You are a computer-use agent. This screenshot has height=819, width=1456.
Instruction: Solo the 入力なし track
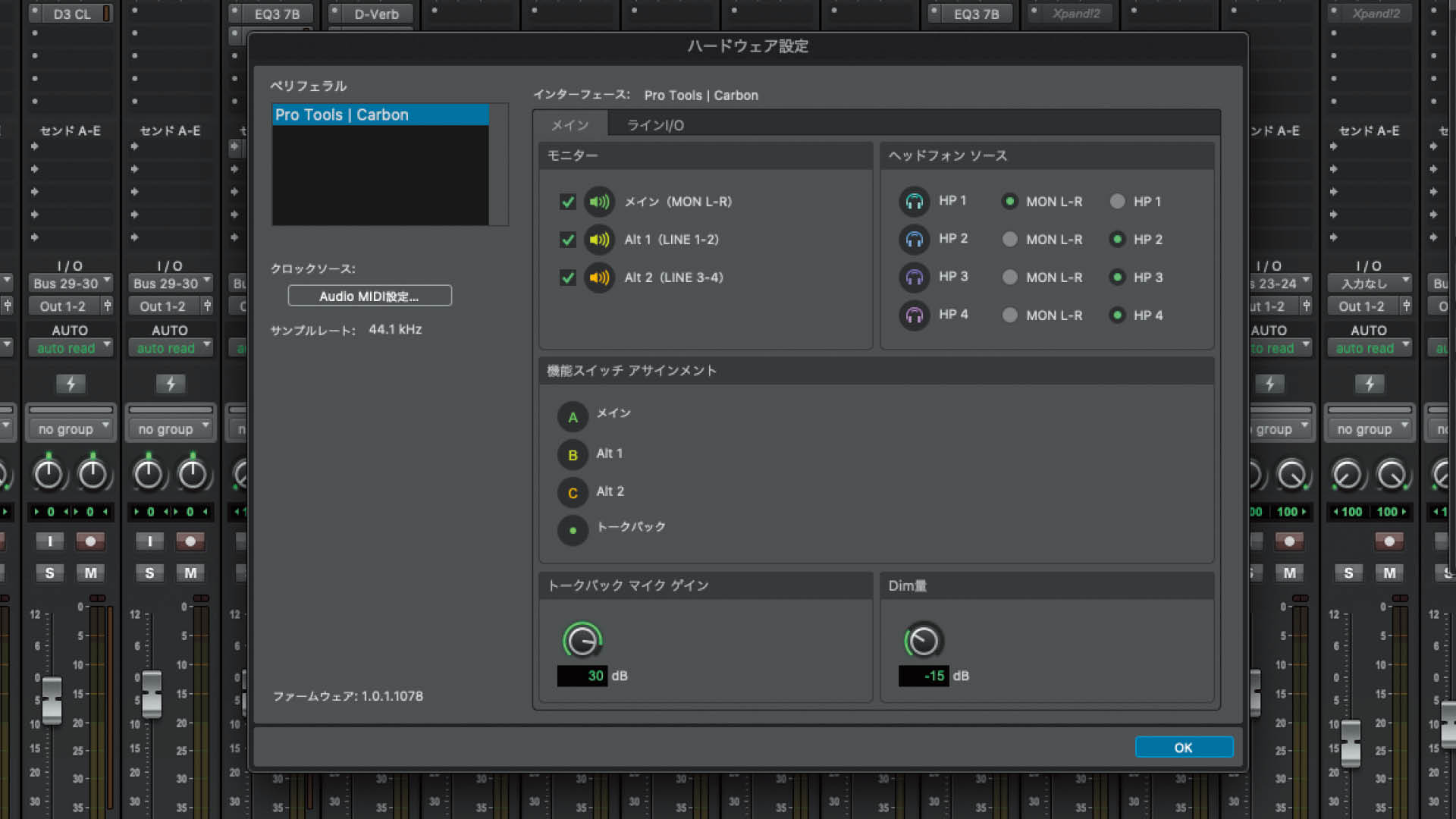point(1348,573)
